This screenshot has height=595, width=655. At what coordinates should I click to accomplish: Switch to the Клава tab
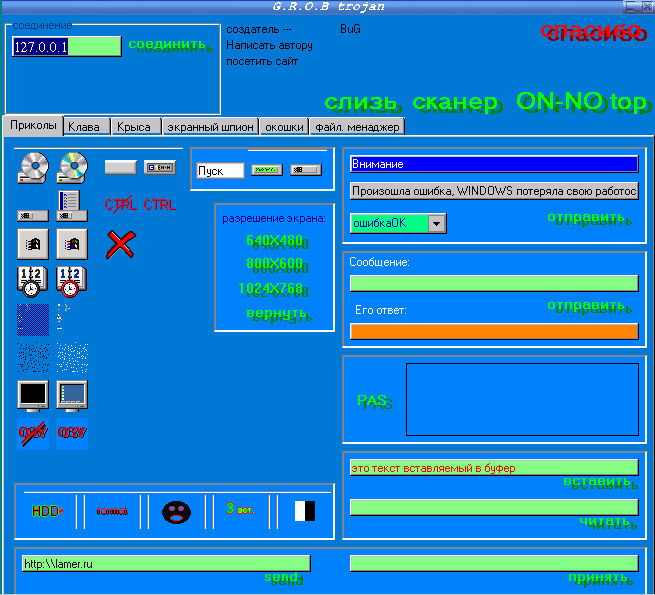pyautogui.click(x=84, y=127)
